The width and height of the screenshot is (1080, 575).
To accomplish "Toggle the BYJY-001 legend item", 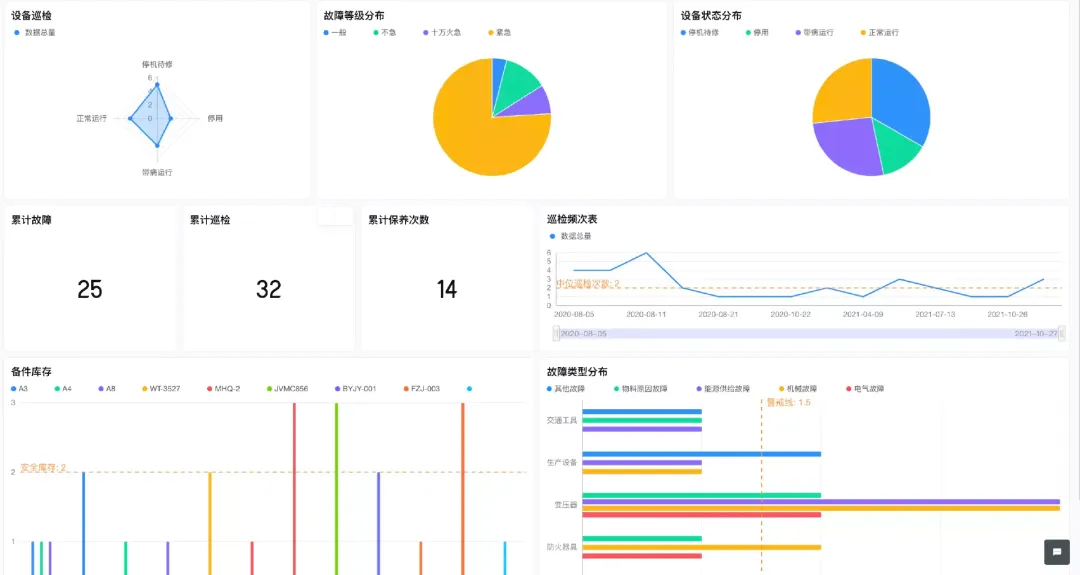I will pos(355,388).
